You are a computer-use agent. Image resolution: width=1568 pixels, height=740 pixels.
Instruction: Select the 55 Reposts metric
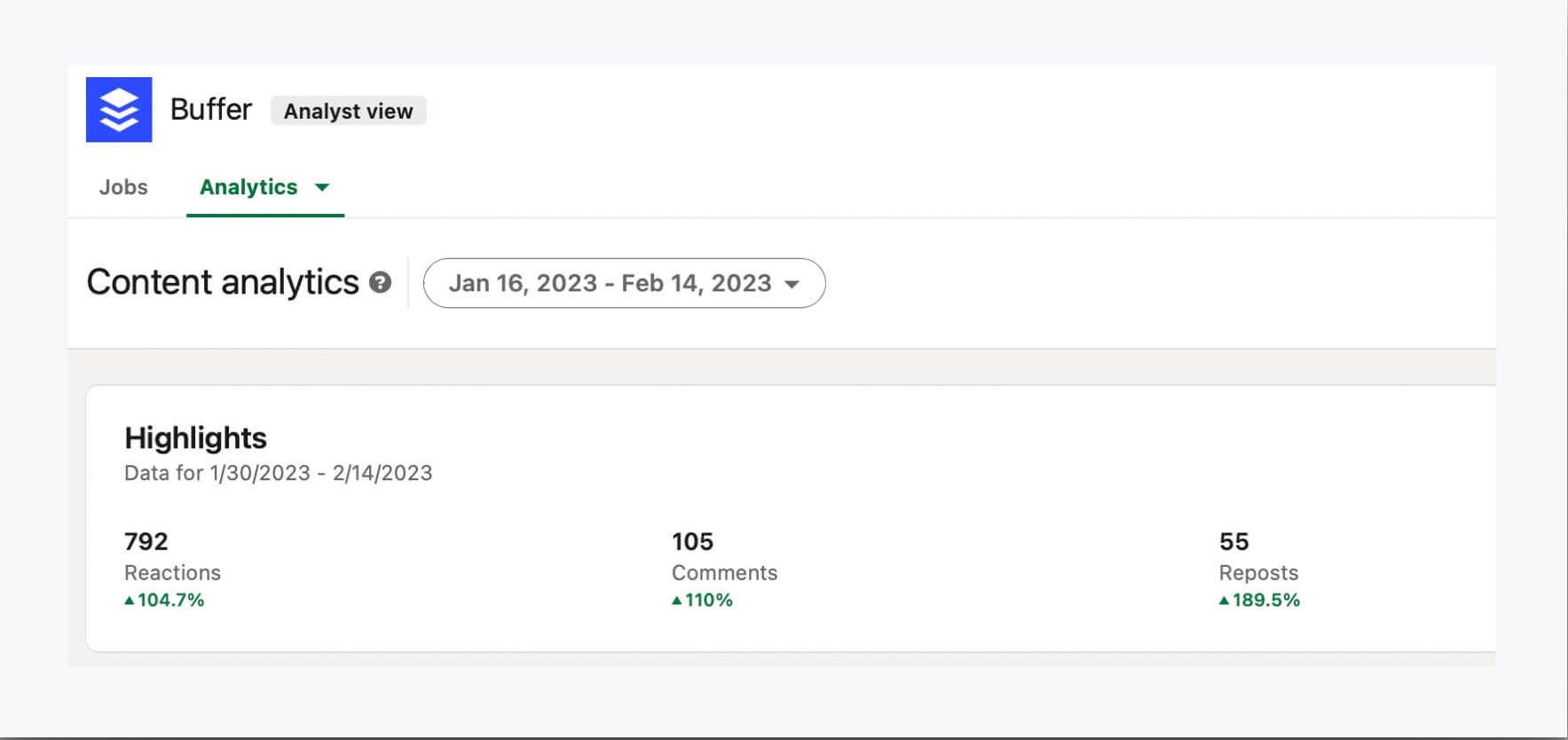pos(1258,556)
